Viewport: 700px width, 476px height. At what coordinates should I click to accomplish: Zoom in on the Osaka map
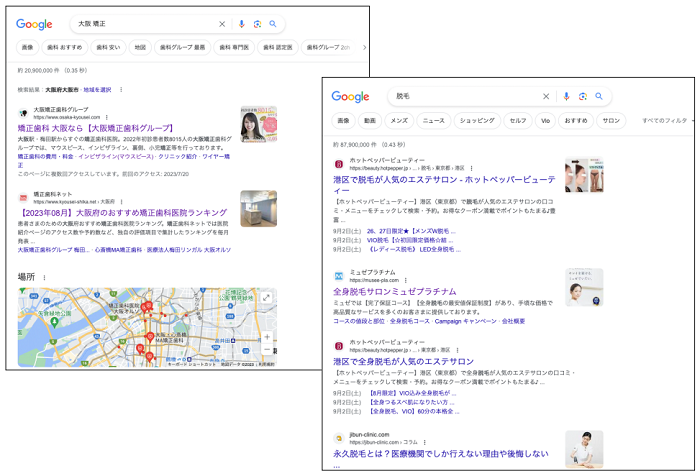click(267, 337)
